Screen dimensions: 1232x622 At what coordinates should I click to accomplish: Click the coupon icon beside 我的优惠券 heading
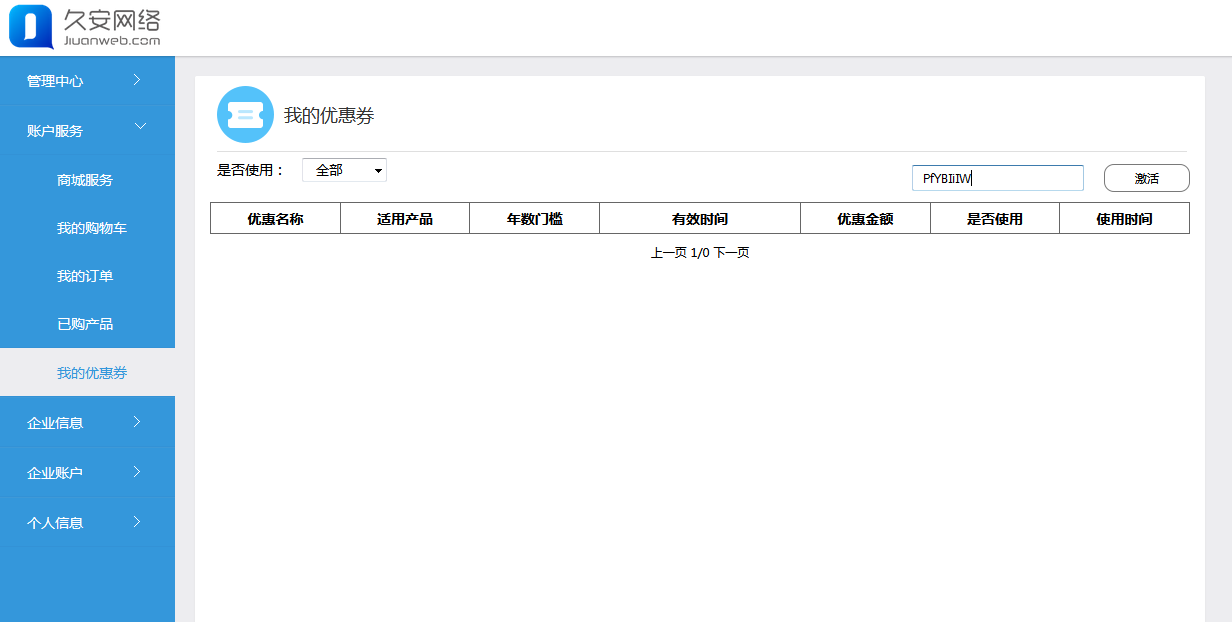click(x=245, y=114)
